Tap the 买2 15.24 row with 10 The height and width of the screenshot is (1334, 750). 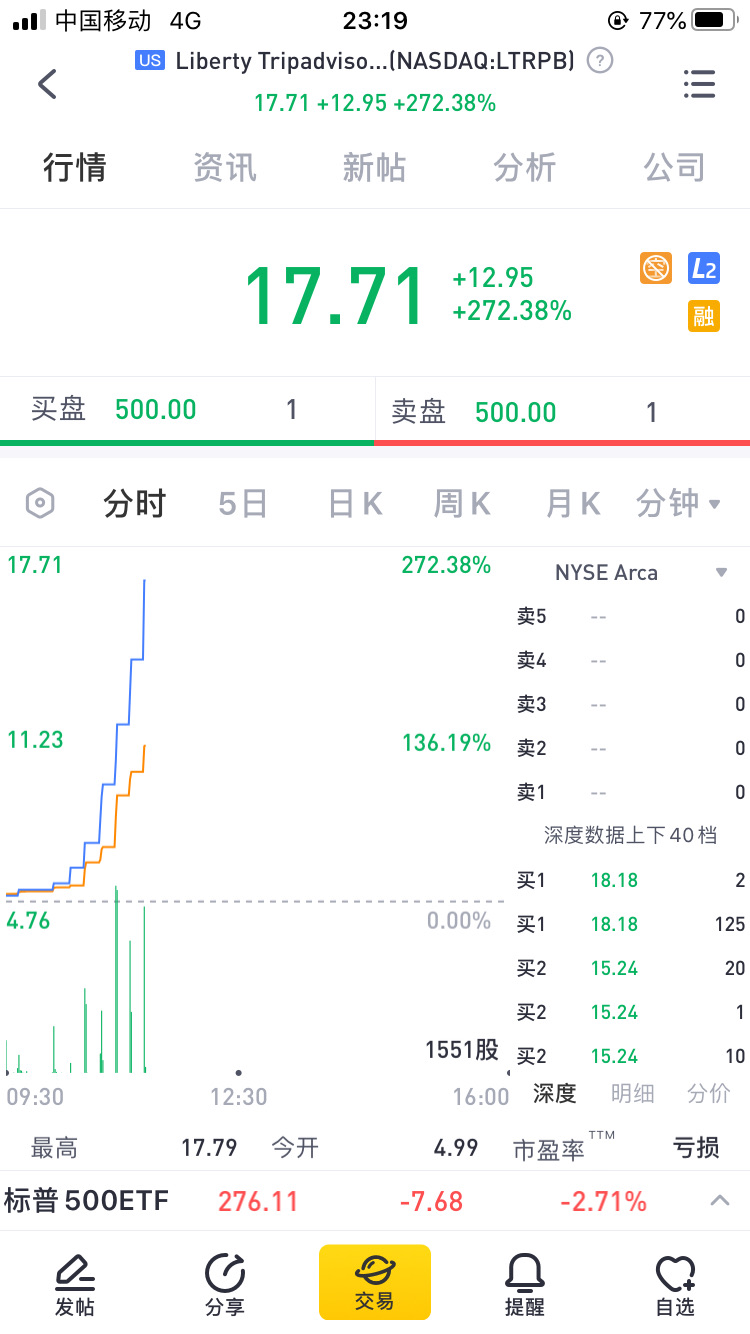(630, 1056)
